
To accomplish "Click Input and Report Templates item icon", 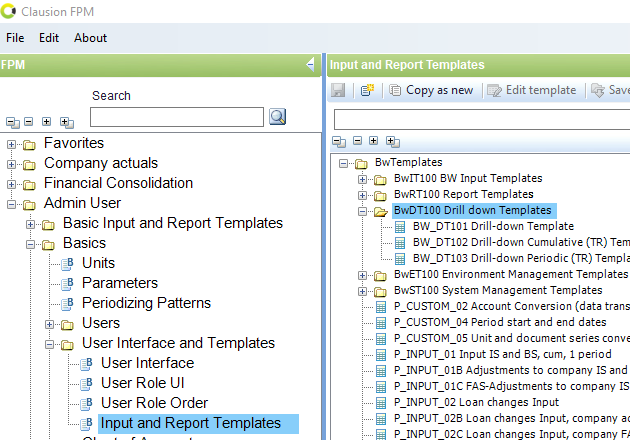I will (x=86, y=424).
